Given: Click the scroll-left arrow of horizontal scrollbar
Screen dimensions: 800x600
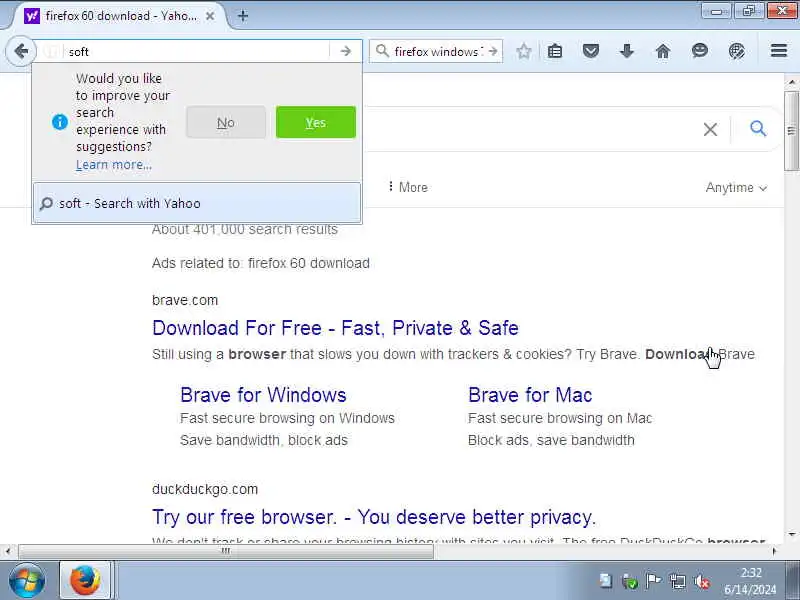Looking at the screenshot, I should 7,551.
